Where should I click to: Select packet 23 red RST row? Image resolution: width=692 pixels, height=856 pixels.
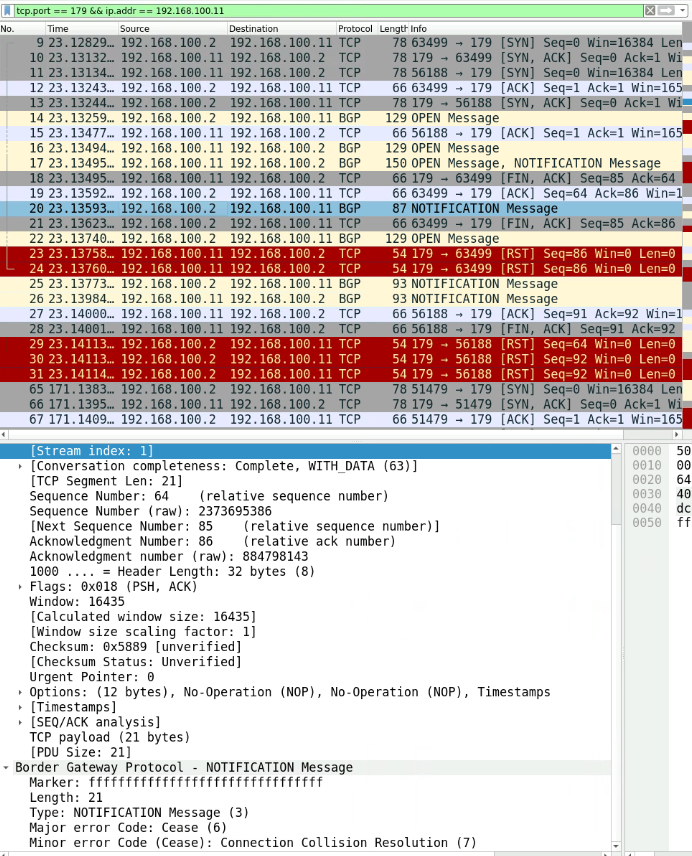point(341,253)
